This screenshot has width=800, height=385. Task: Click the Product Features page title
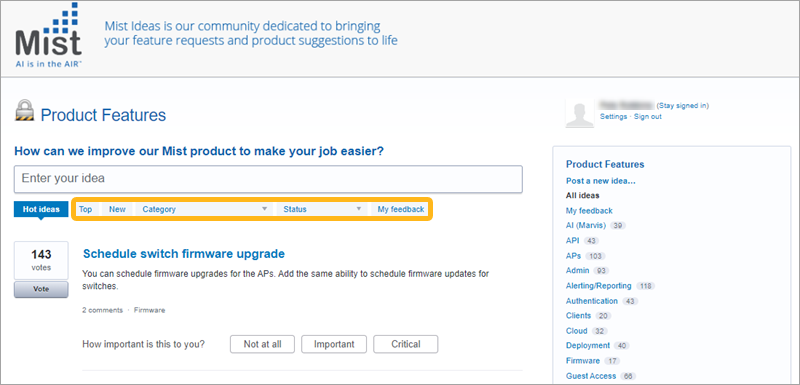point(103,115)
